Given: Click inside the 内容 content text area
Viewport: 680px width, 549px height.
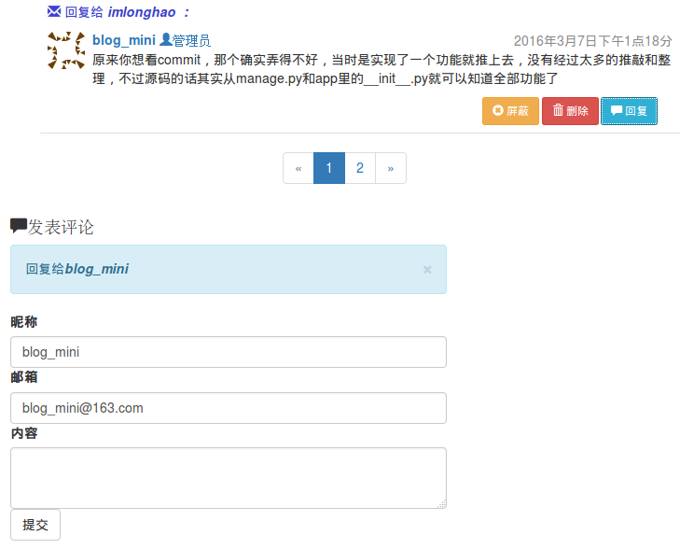Looking at the screenshot, I should pos(228,477).
